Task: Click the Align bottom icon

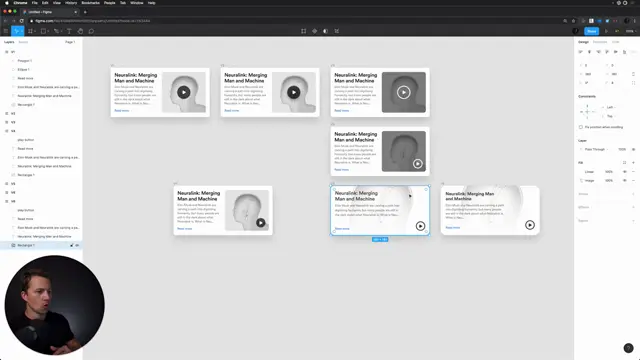Action: [x=624, y=52]
